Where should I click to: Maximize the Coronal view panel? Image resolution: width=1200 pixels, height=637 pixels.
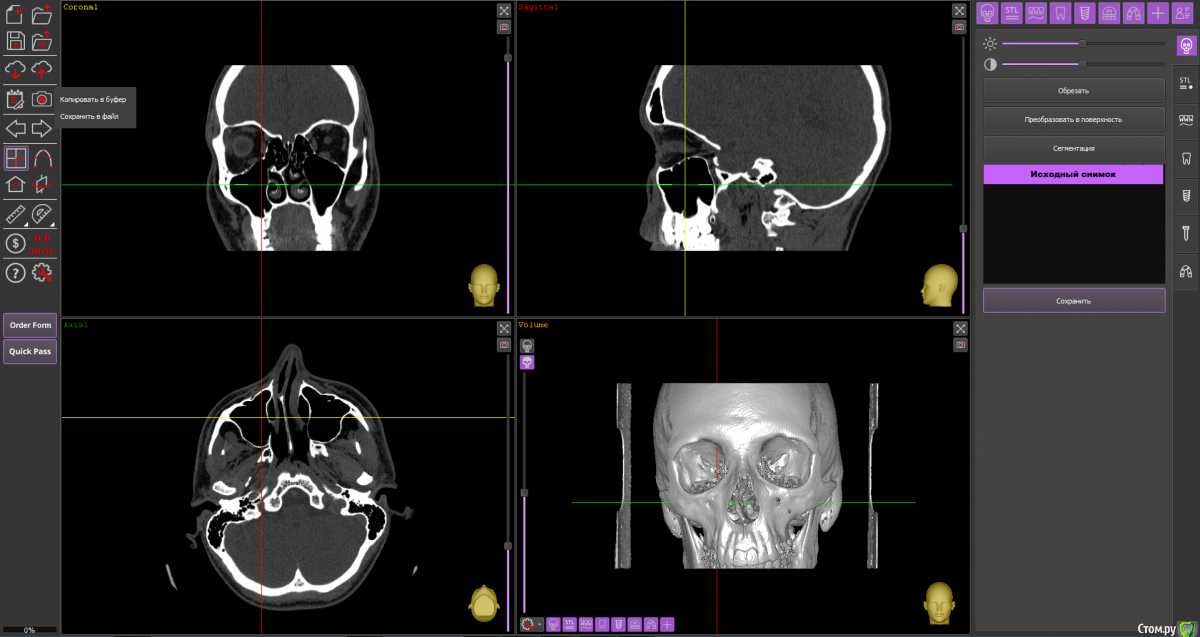click(504, 11)
